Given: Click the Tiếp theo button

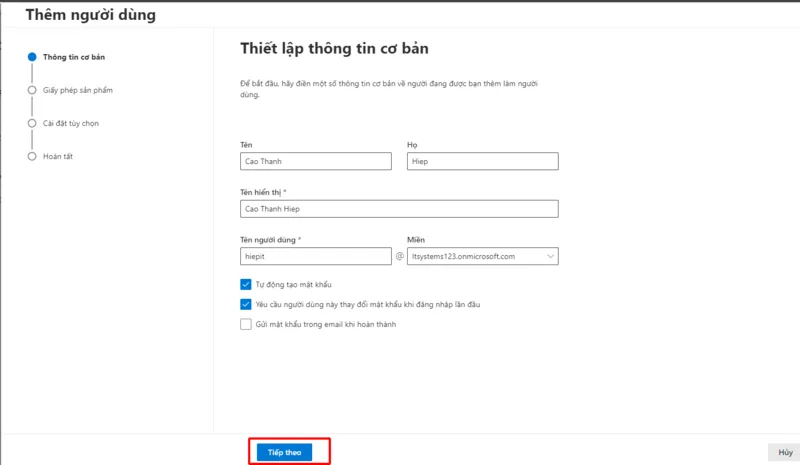Looking at the screenshot, I should click(x=284, y=452).
